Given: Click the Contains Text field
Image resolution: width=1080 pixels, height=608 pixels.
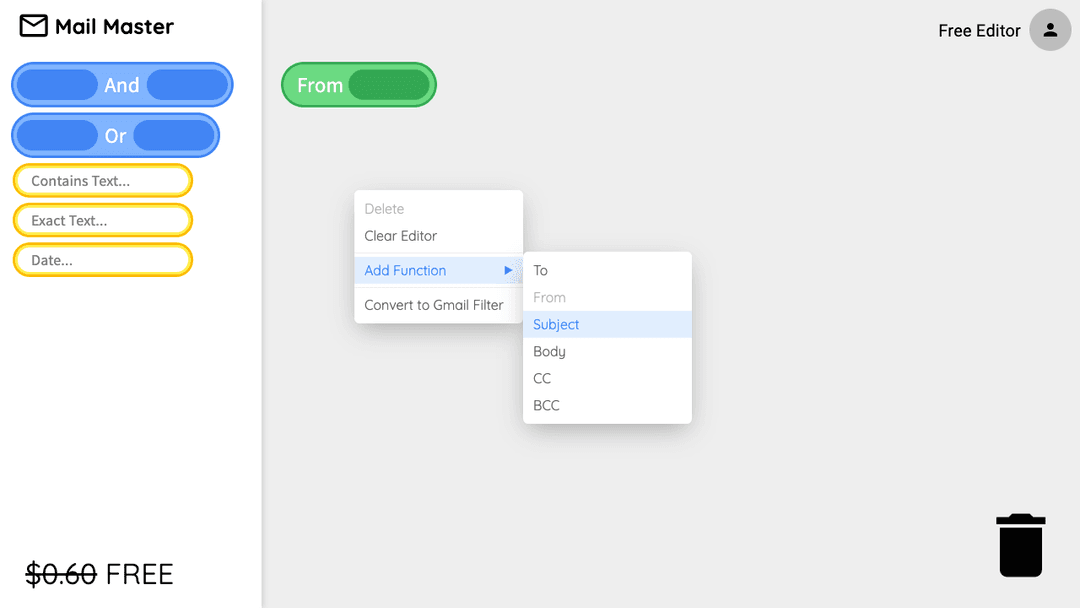Looking at the screenshot, I should (x=103, y=181).
